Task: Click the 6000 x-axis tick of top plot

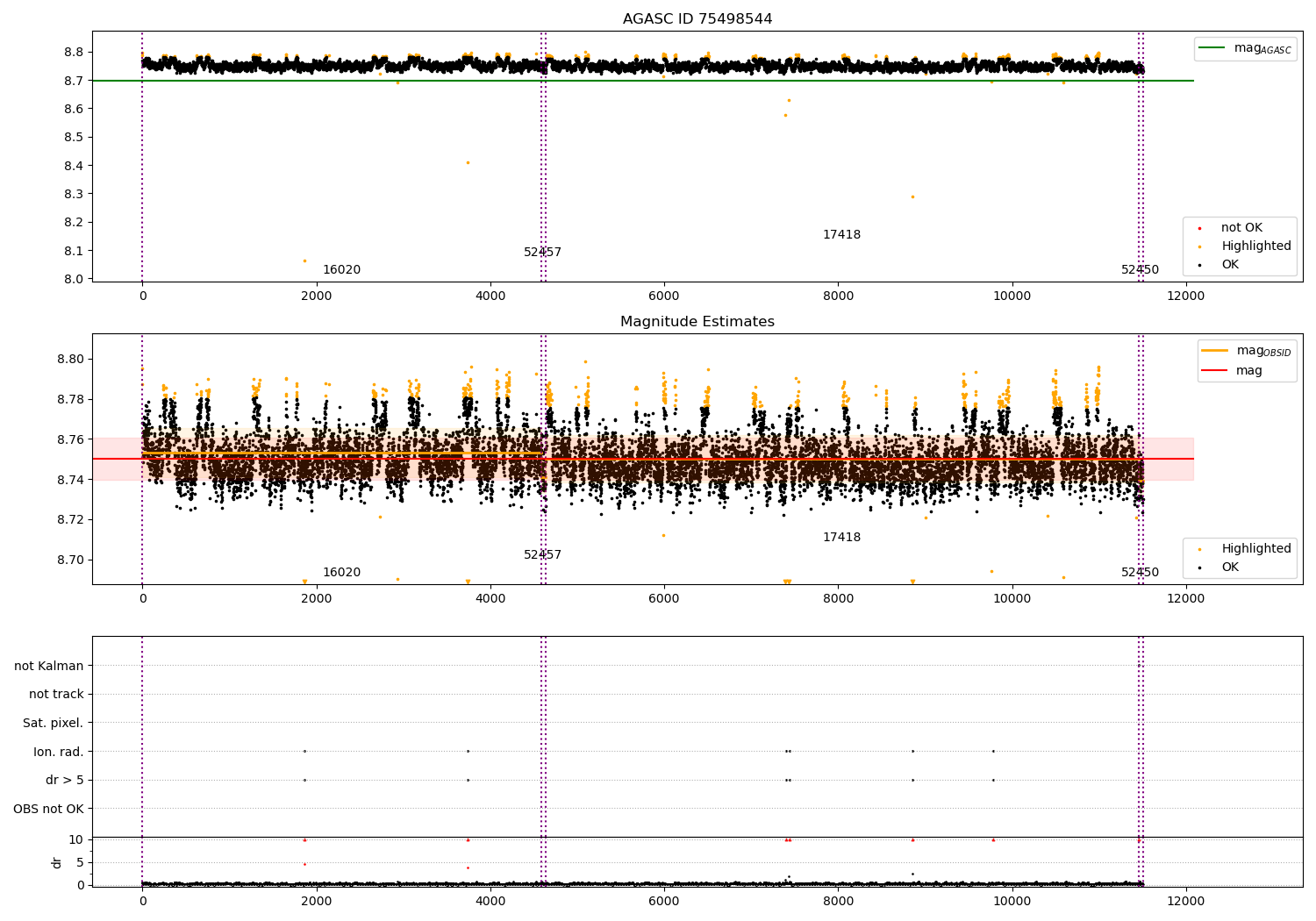Action: coord(664,296)
